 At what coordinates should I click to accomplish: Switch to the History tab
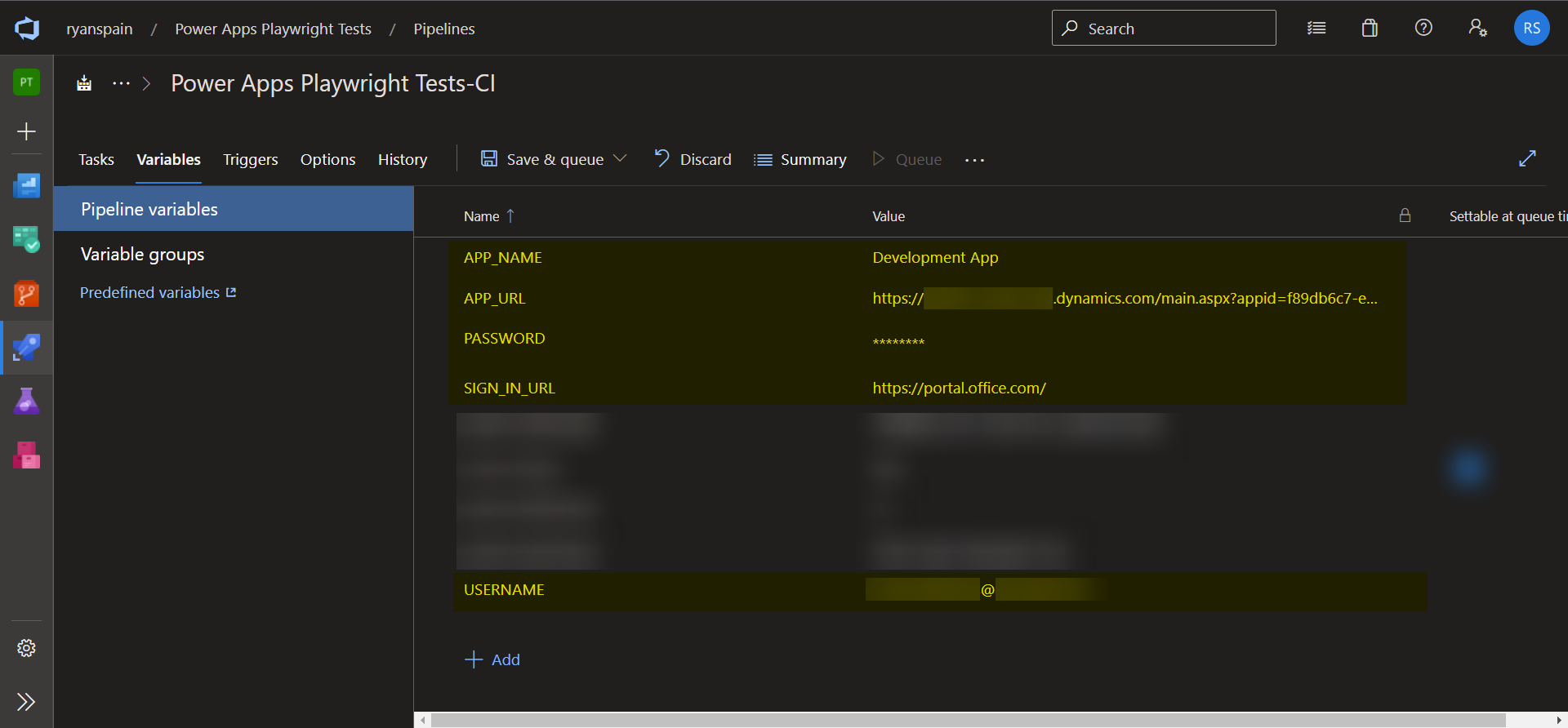[403, 160]
